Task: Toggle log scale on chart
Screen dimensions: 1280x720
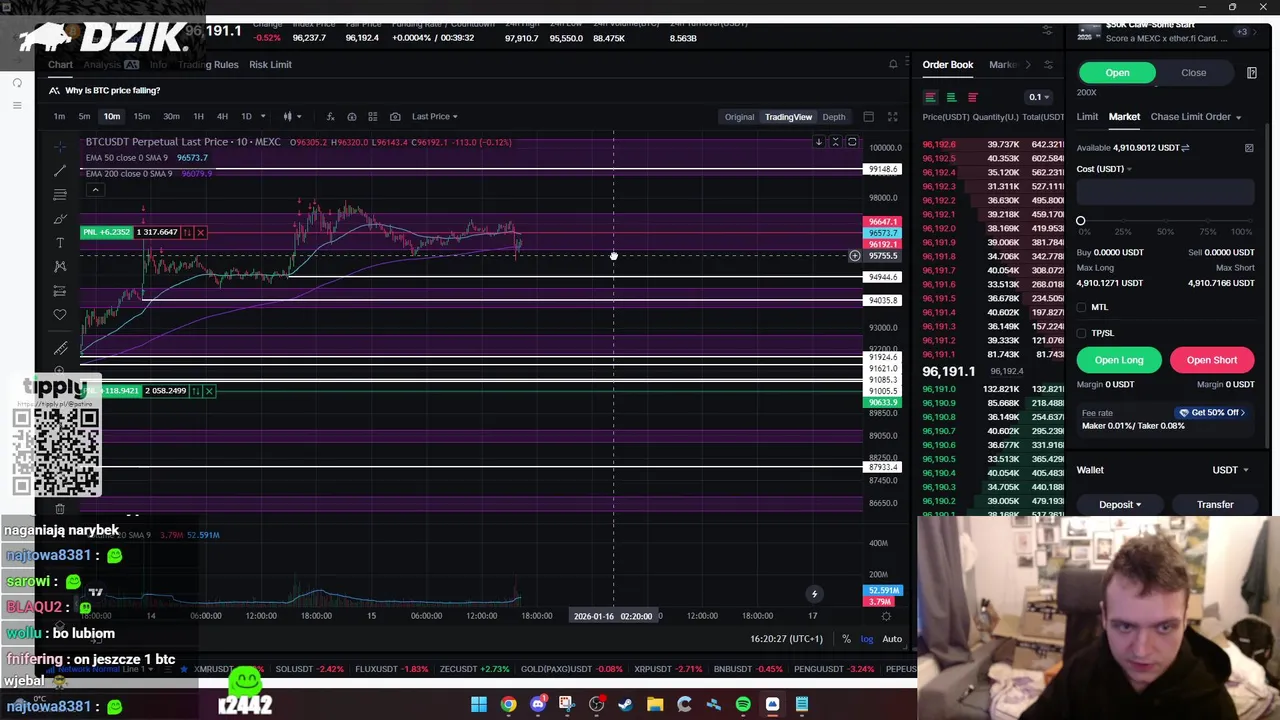Action: [x=867, y=639]
